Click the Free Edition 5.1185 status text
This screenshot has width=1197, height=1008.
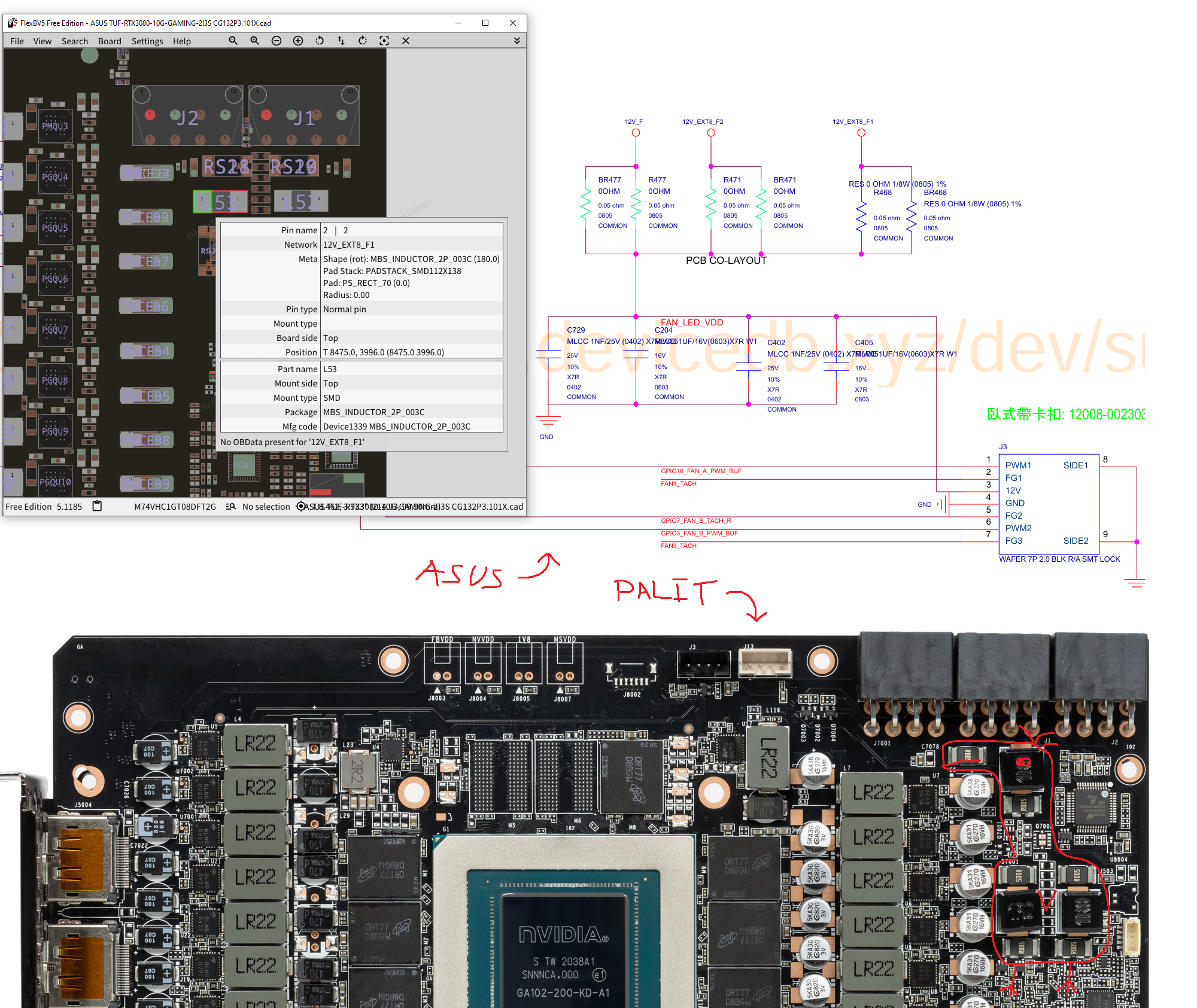pos(44,507)
